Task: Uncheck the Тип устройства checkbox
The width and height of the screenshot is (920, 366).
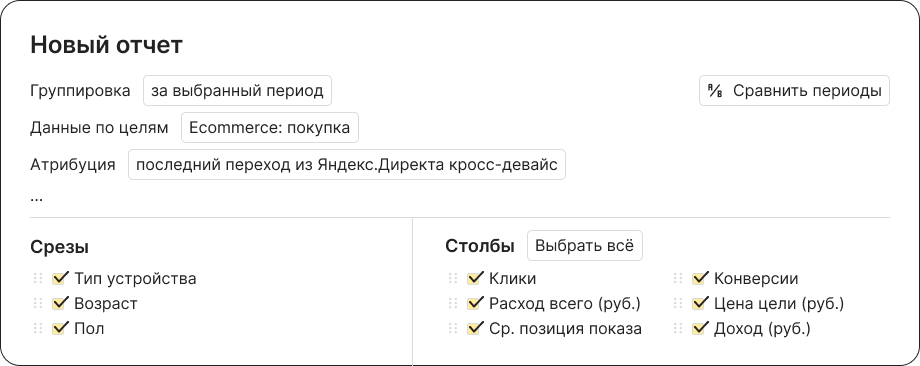Action: [60, 277]
